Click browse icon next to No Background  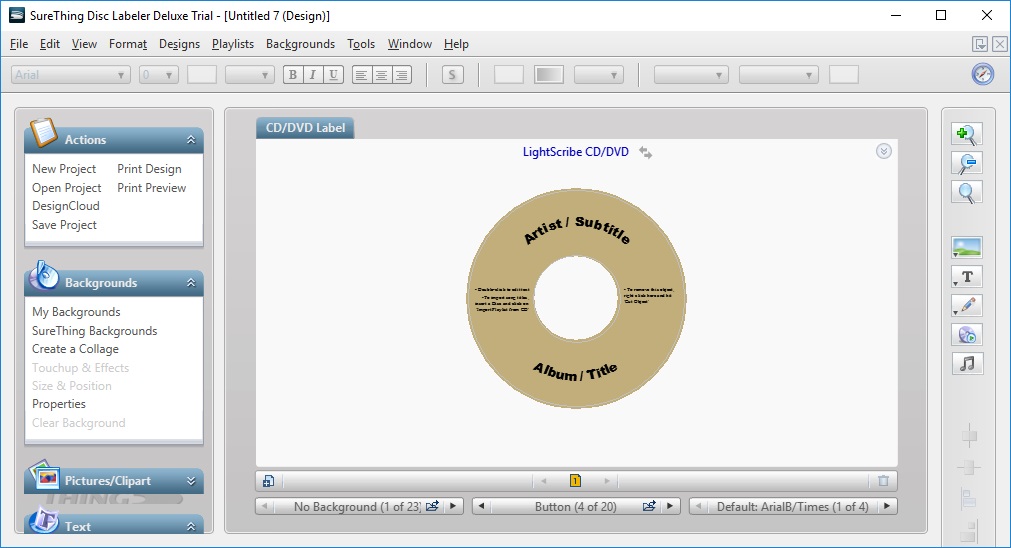(432, 506)
